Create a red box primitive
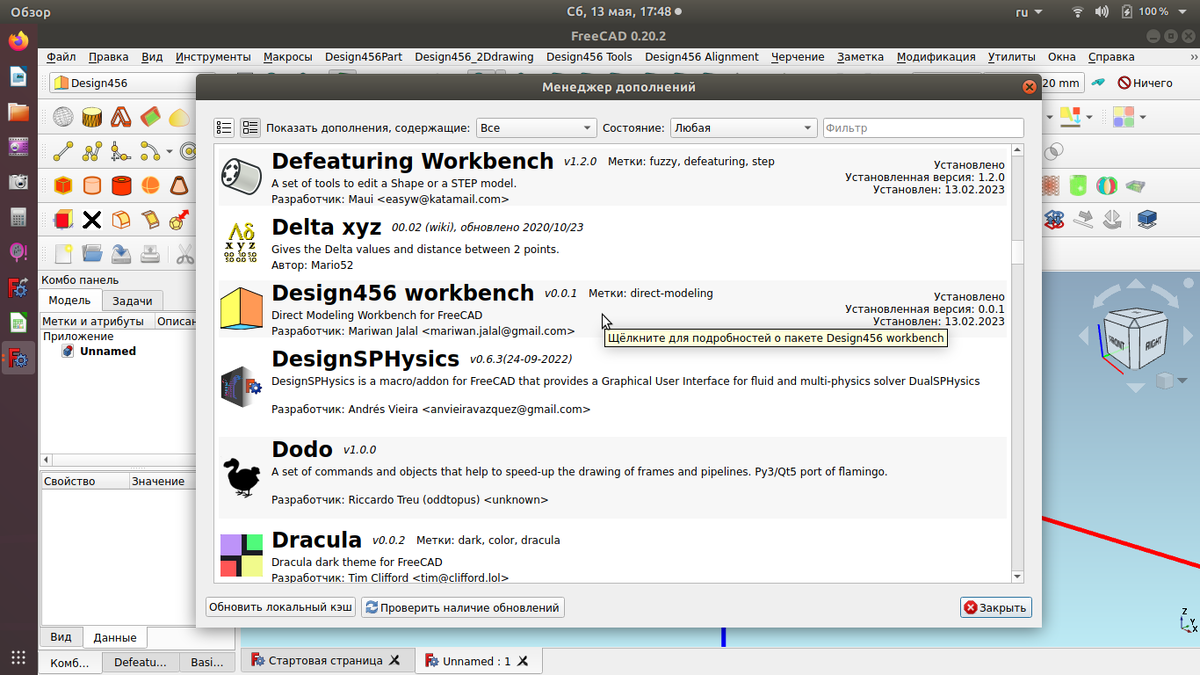This screenshot has height=675, width=1200. 63,185
